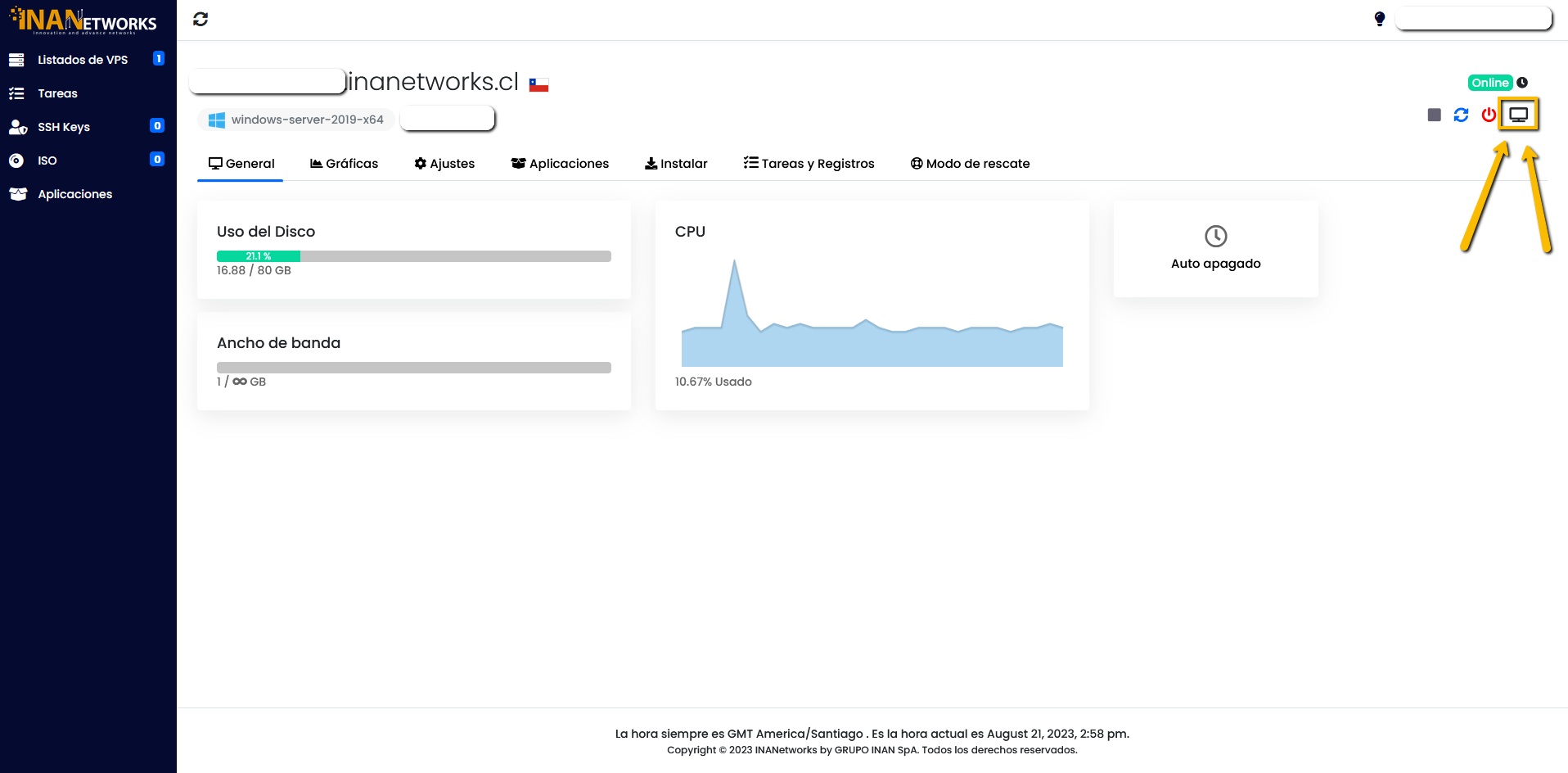Image resolution: width=1568 pixels, height=773 pixels.
Task: Open the VNC console monitor icon
Action: click(x=1519, y=115)
